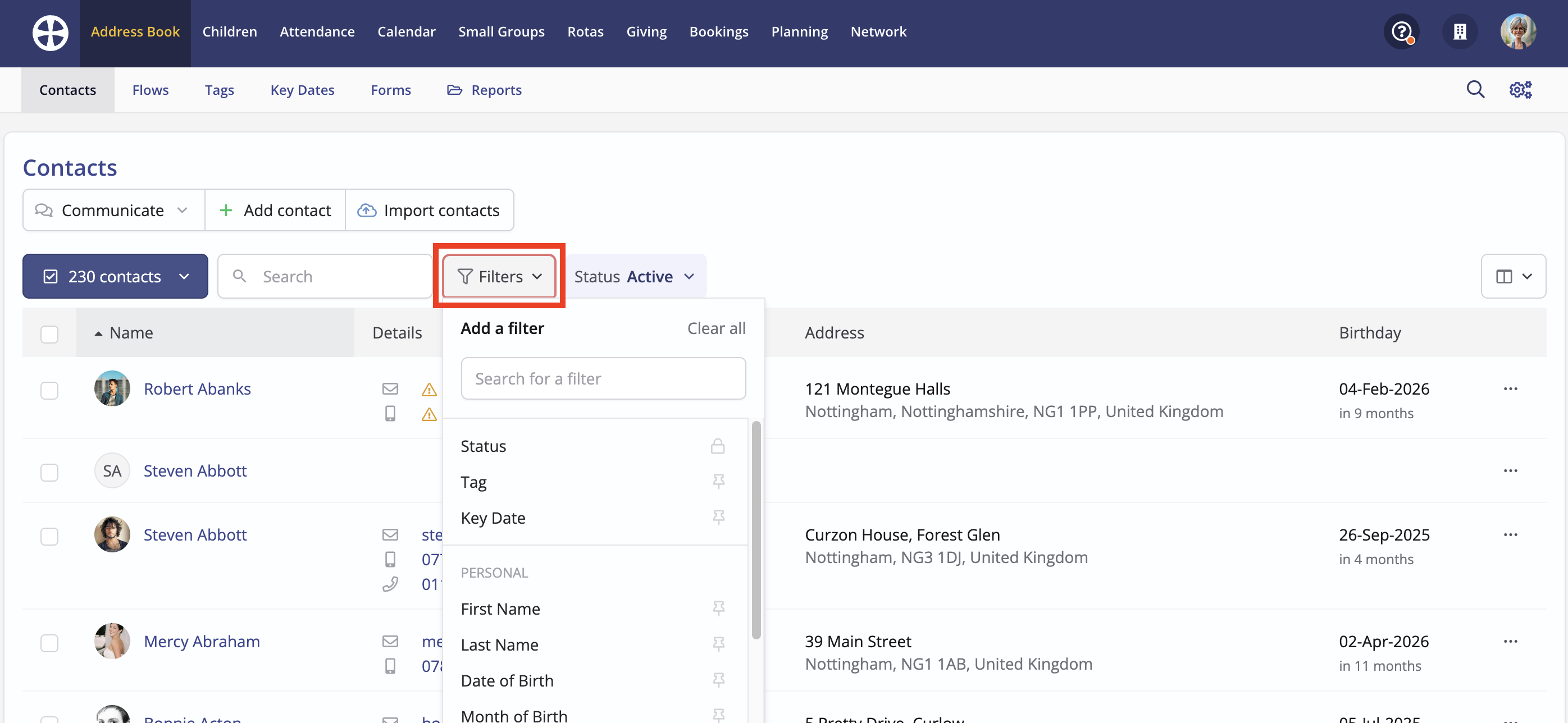Open the Giving module

coord(646,31)
